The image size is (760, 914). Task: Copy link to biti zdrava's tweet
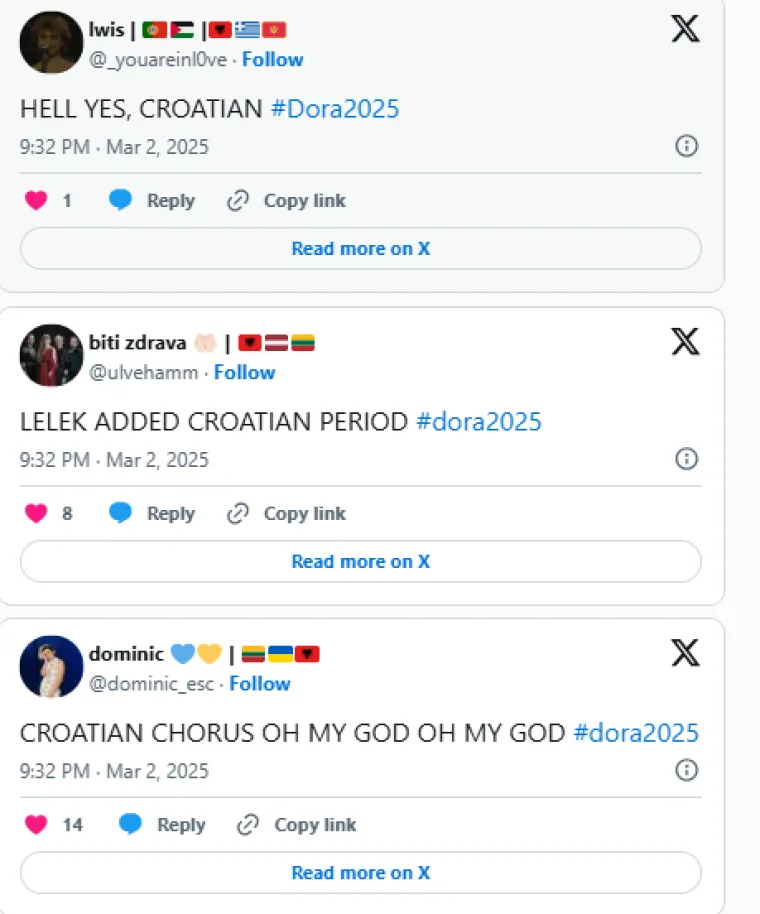coord(286,514)
